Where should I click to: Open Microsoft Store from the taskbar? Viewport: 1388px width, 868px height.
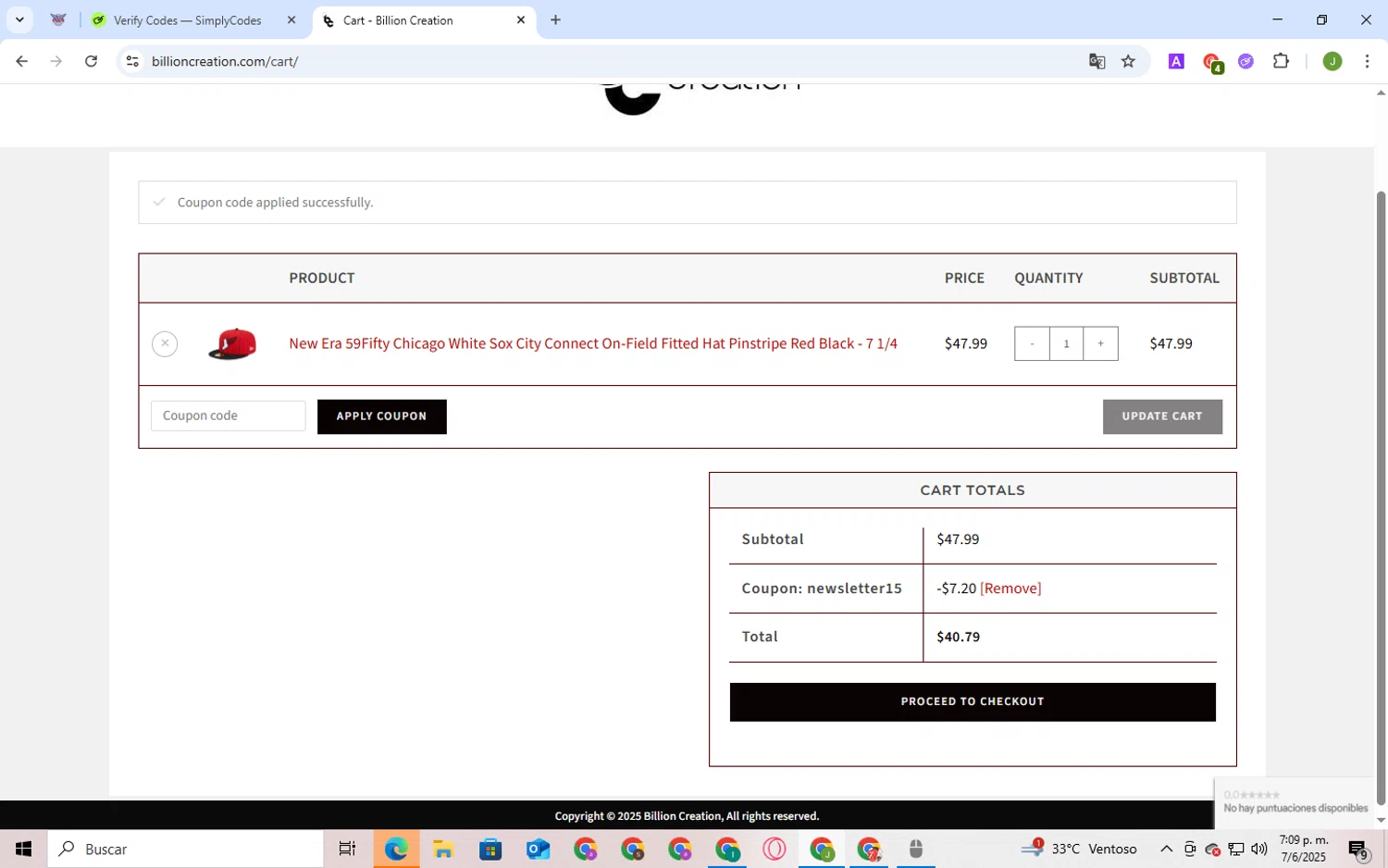(490, 849)
